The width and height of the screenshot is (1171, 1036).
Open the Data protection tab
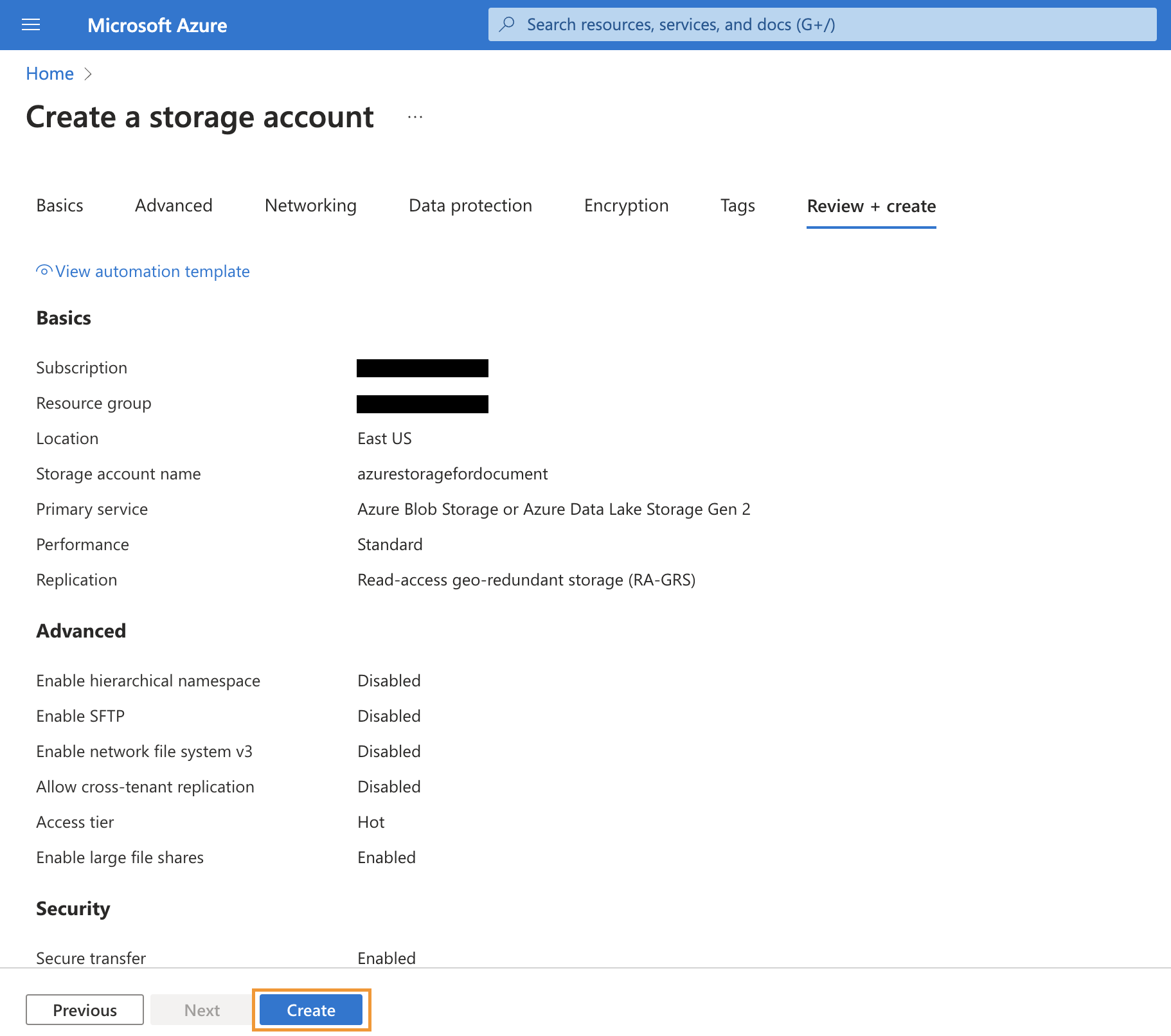(470, 206)
